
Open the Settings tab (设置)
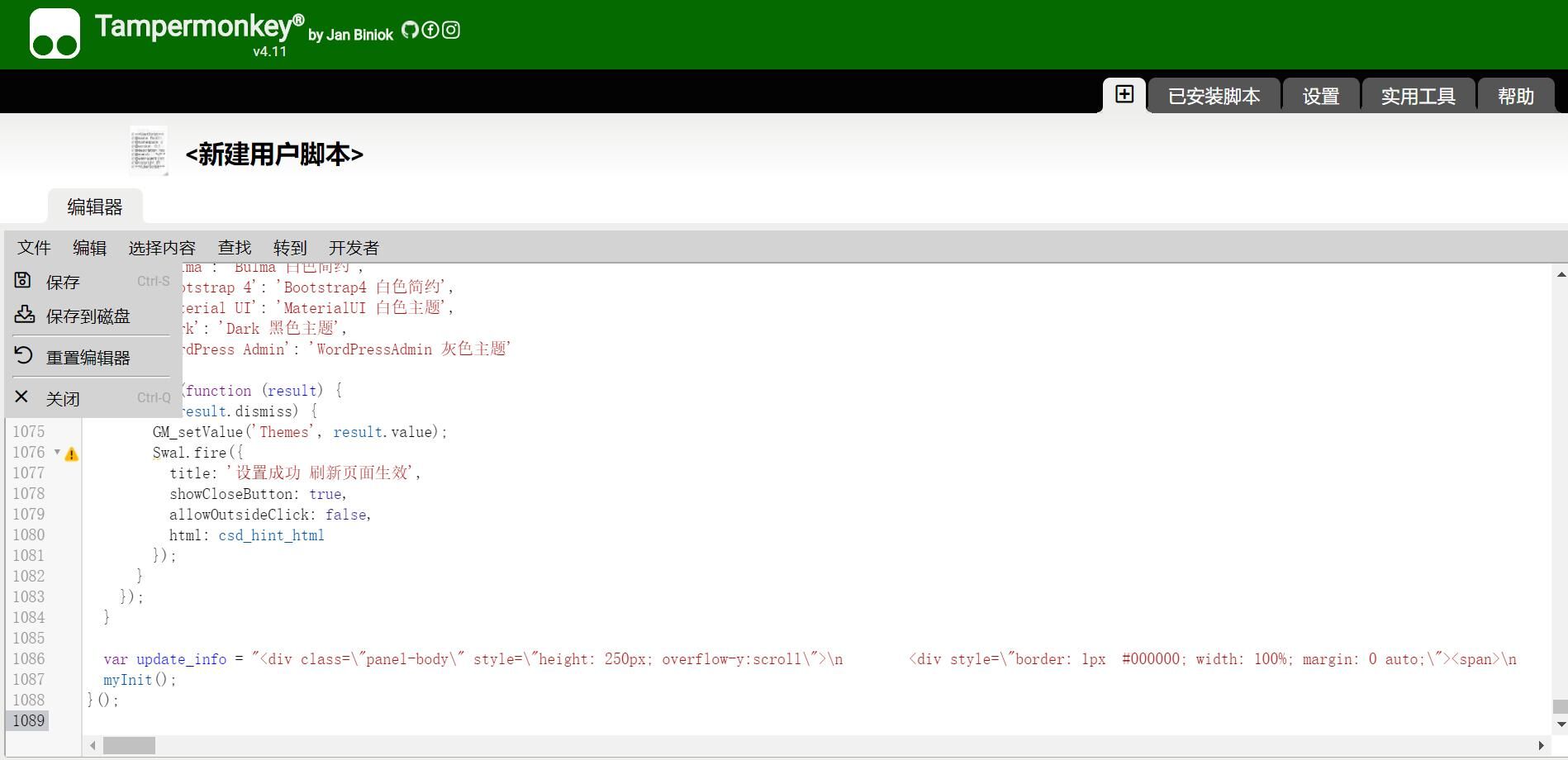[x=1320, y=97]
